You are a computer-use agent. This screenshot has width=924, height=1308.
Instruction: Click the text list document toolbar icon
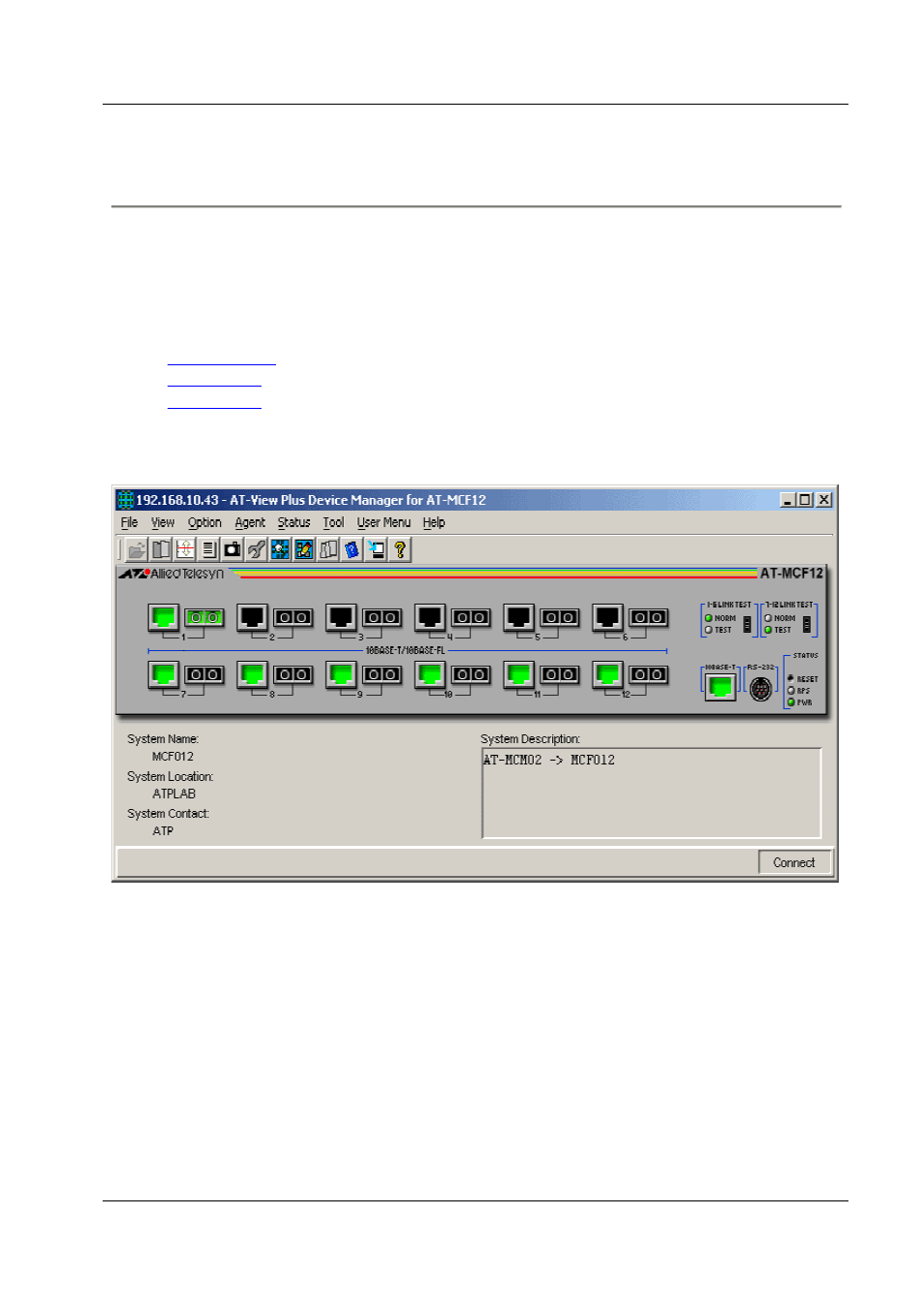click(208, 550)
